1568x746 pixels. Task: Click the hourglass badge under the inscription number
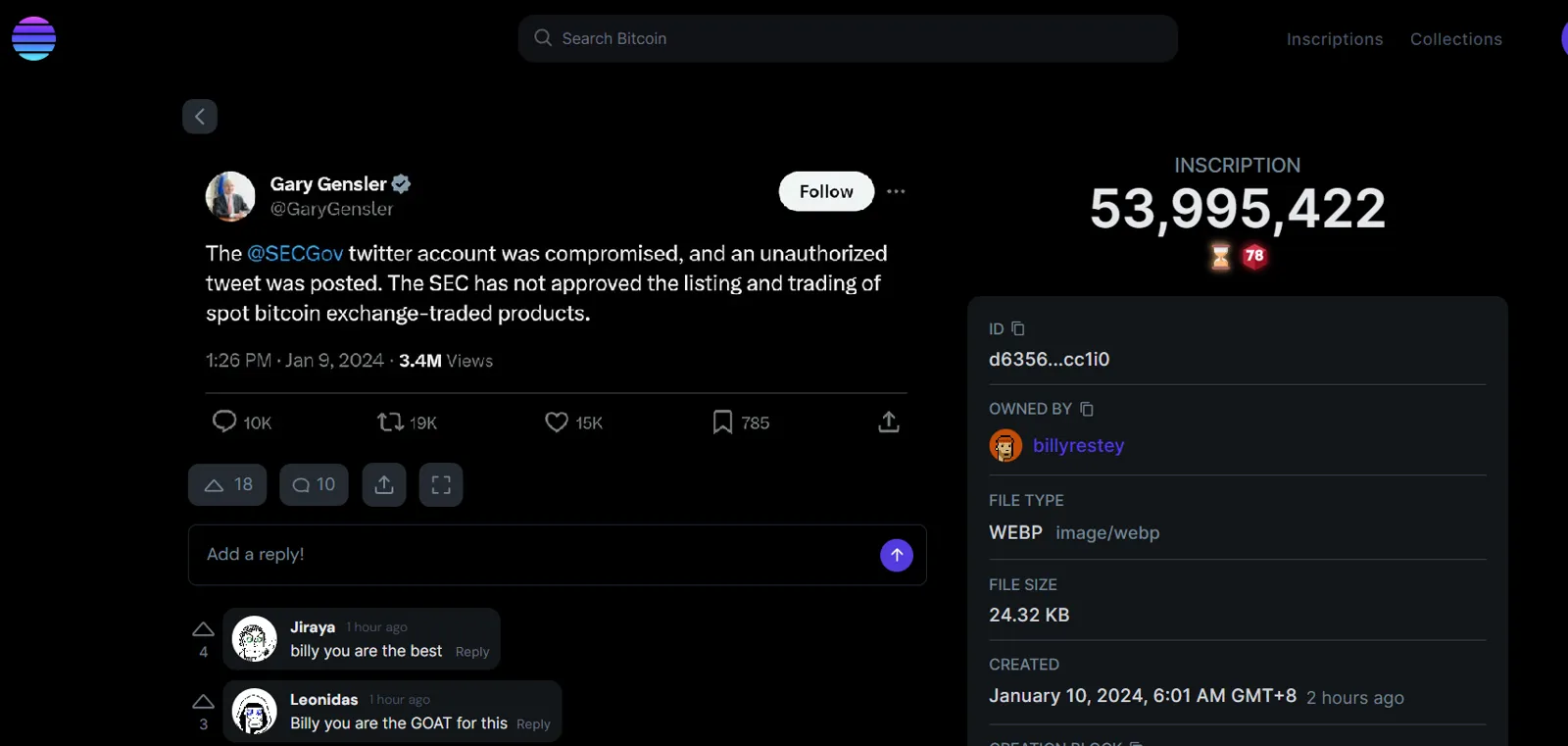pyautogui.click(x=1218, y=256)
